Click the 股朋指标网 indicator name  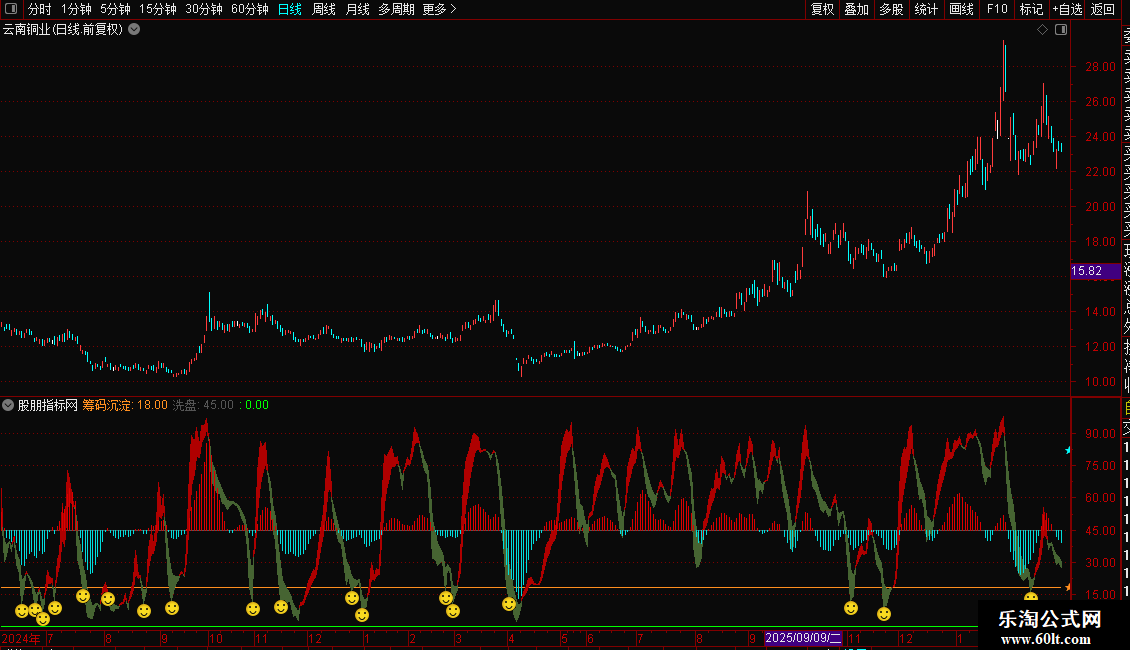point(48,405)
